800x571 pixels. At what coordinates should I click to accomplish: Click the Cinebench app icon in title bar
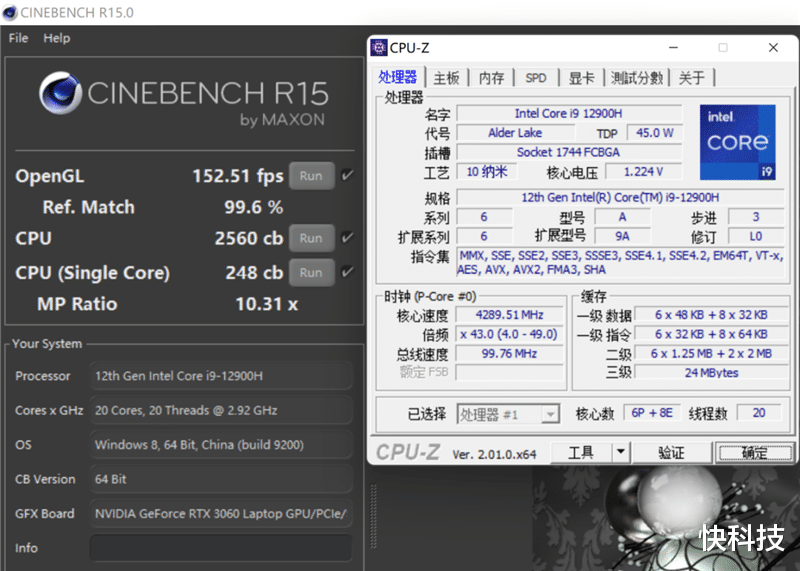tap(10, 12)
